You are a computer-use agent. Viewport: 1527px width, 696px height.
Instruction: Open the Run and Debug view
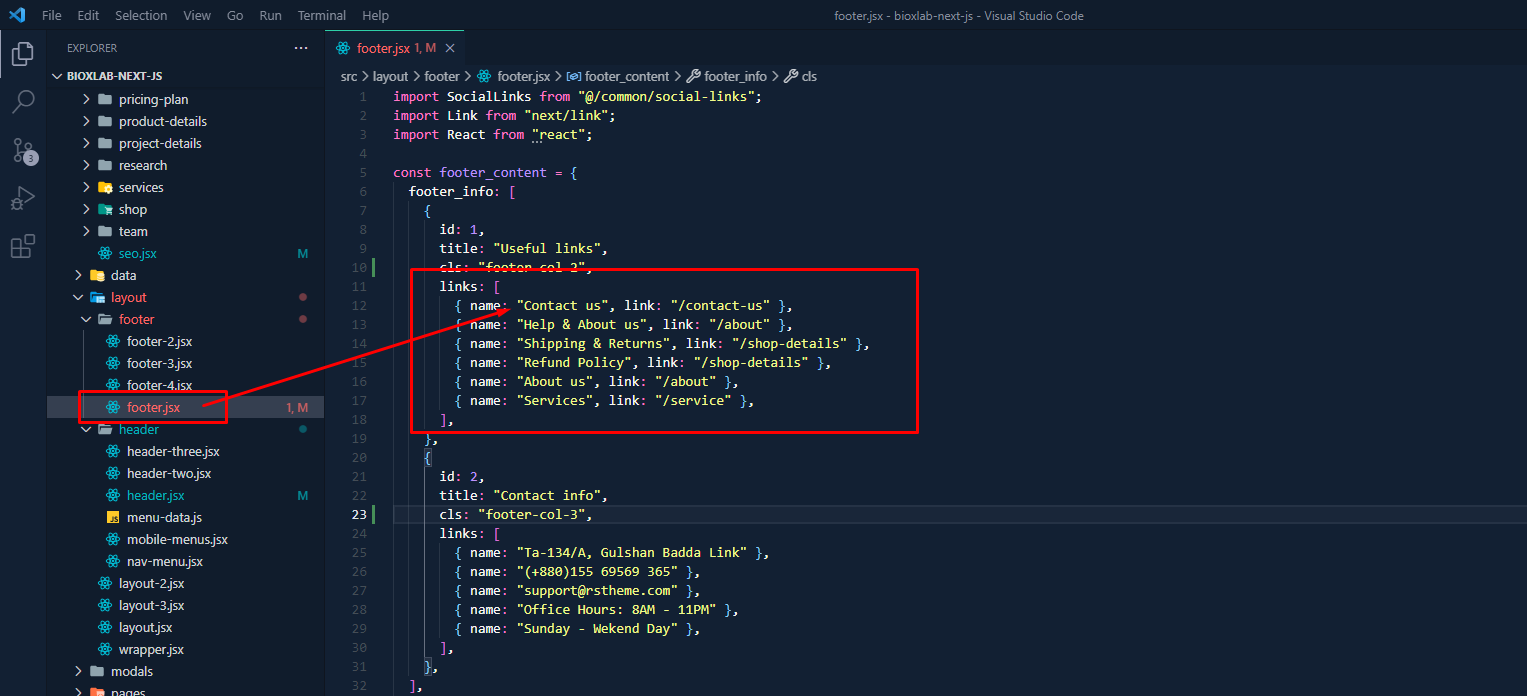click(x=22, y=198)
